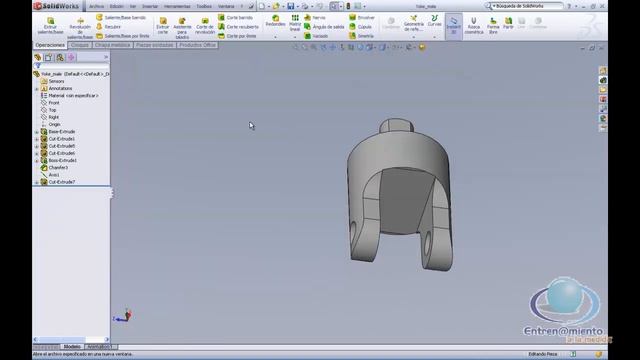
Task: Open the FeatureManager design tree tab
Action: tap(38, 58)
